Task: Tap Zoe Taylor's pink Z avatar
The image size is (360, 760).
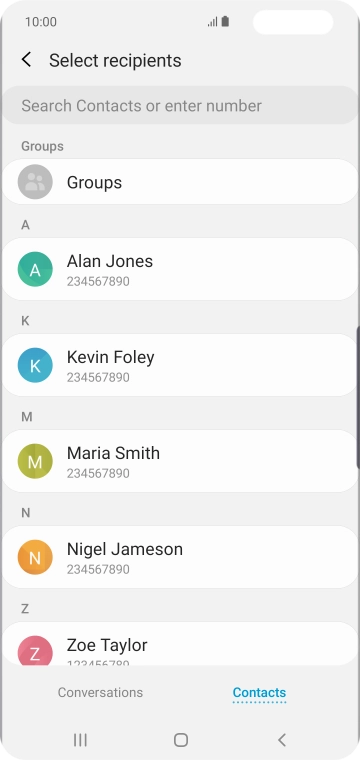Action: pyautogui.click(x=35, y=650)
